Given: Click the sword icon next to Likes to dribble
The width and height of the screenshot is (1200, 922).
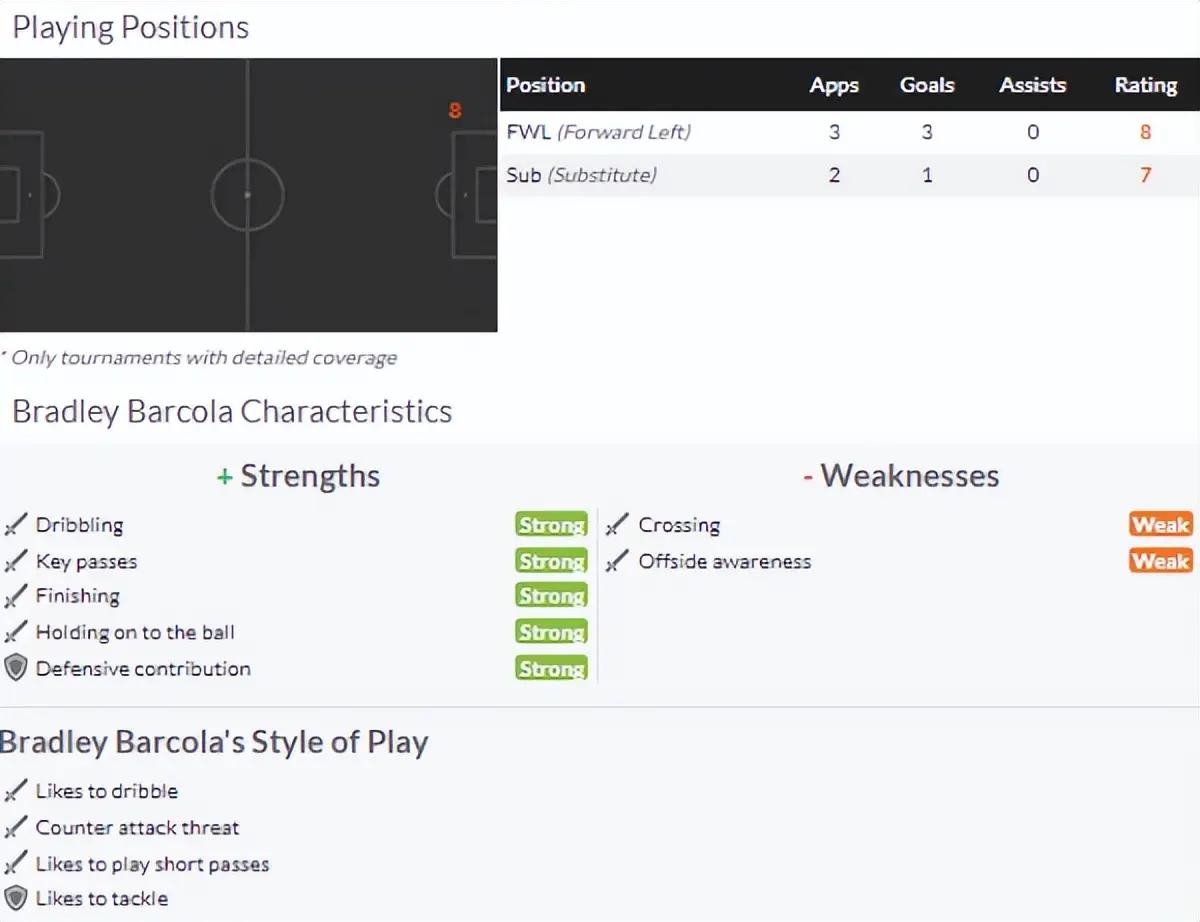Looking at the screenshot, I should 15,791.
